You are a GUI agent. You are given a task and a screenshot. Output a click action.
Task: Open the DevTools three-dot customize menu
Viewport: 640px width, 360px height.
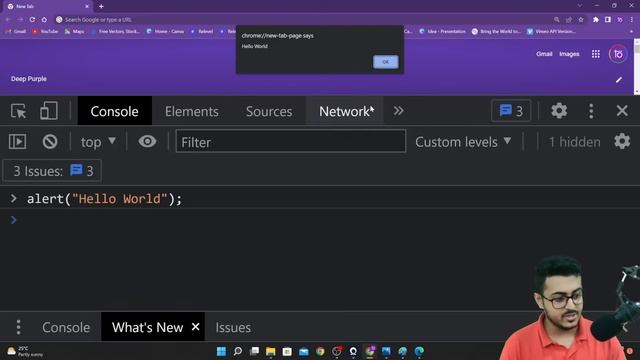[591, 111]
